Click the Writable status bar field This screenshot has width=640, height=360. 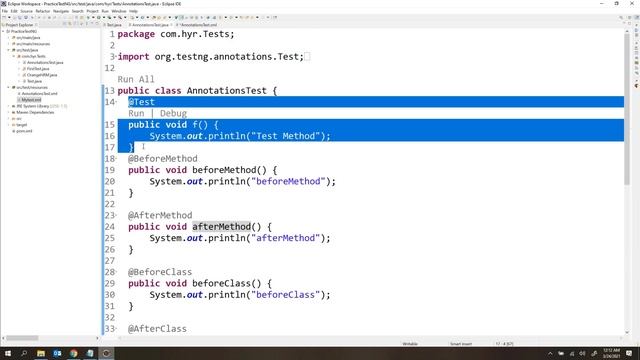(x=410, y=344)
